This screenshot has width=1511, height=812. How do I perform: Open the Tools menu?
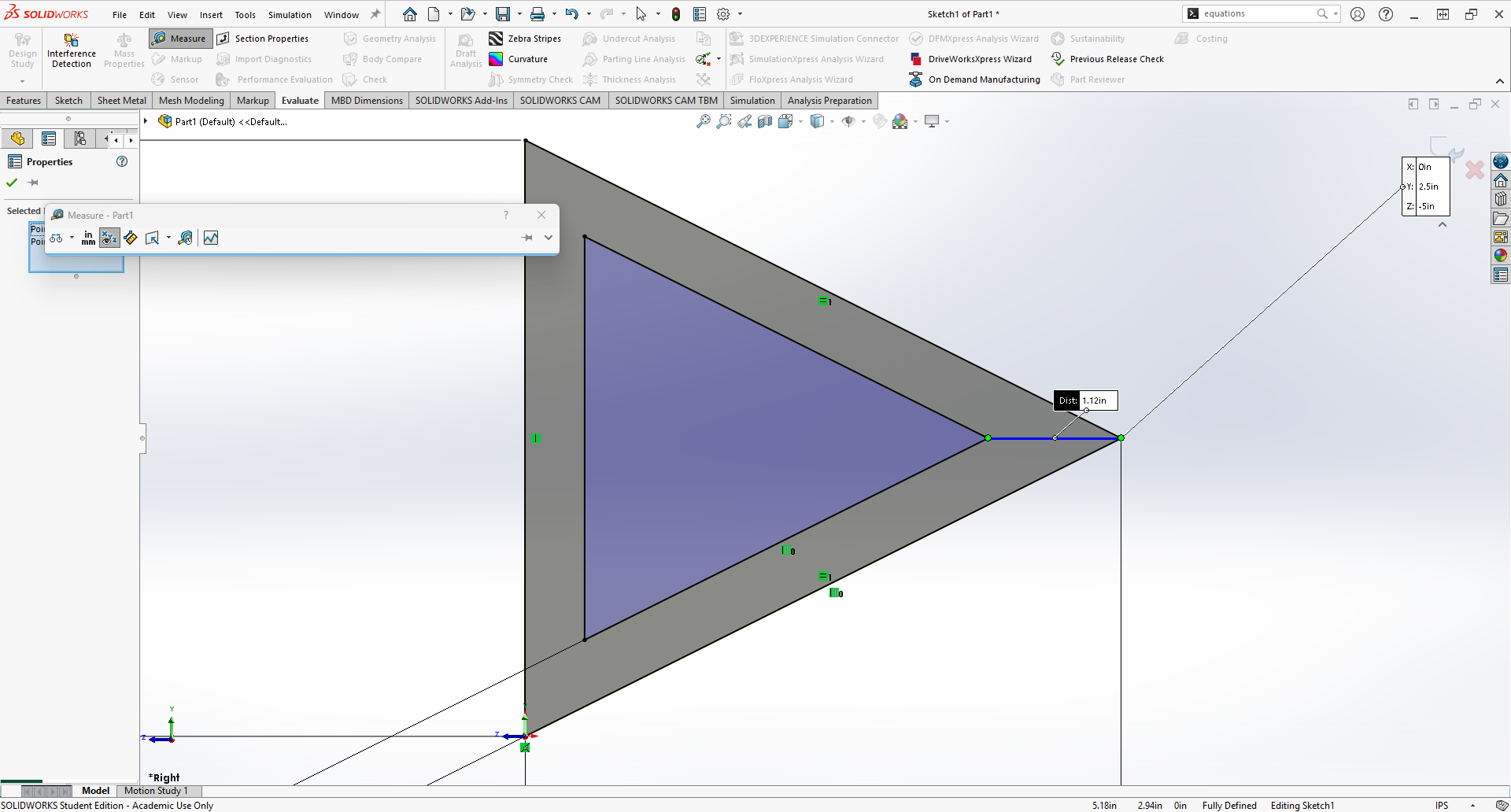[x=245, y=15]
